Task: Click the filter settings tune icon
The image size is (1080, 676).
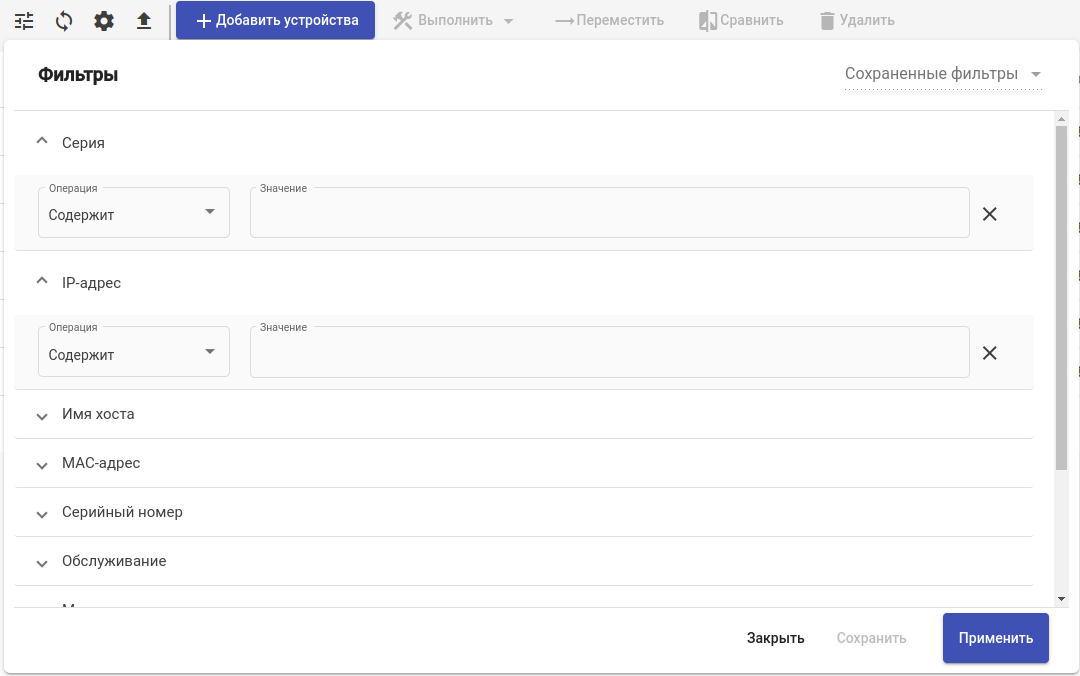Action: click(x=24, y=20)
